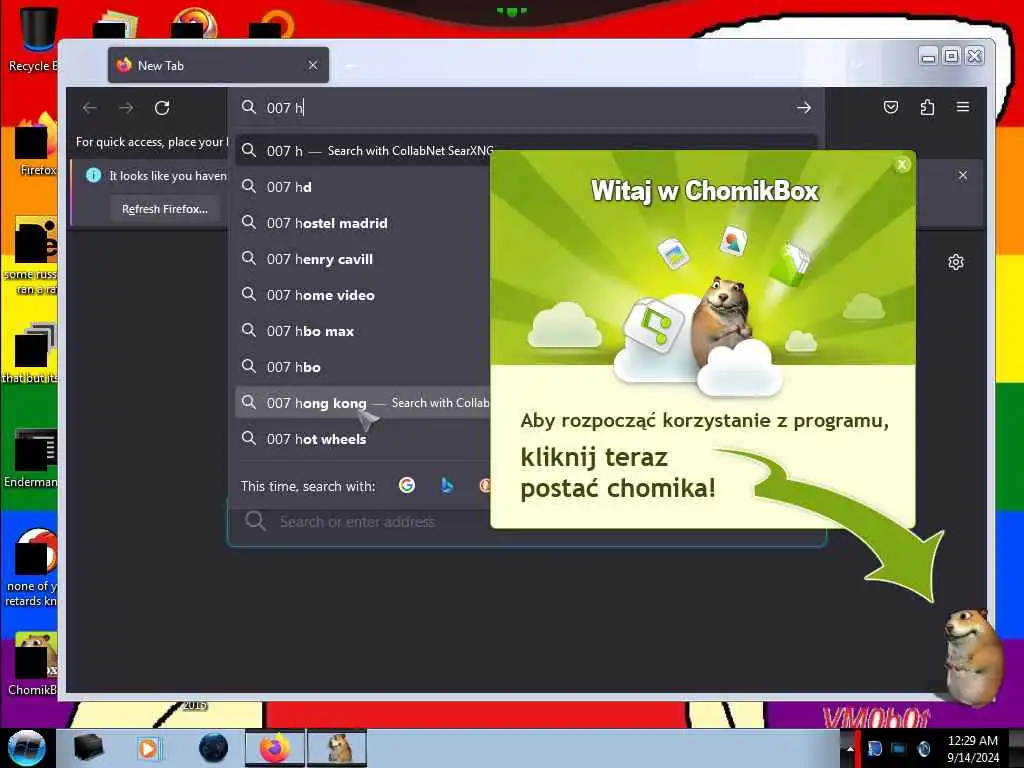The width and height of the screenshot is (1024, 768).
Task: Click the black folder taskbar icon
Action: 89,748
